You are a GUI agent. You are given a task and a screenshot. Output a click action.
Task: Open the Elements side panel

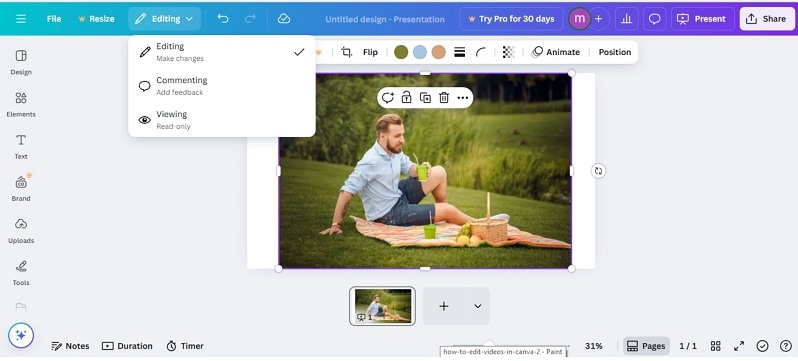pyautogui.click(x=21, y=104)
